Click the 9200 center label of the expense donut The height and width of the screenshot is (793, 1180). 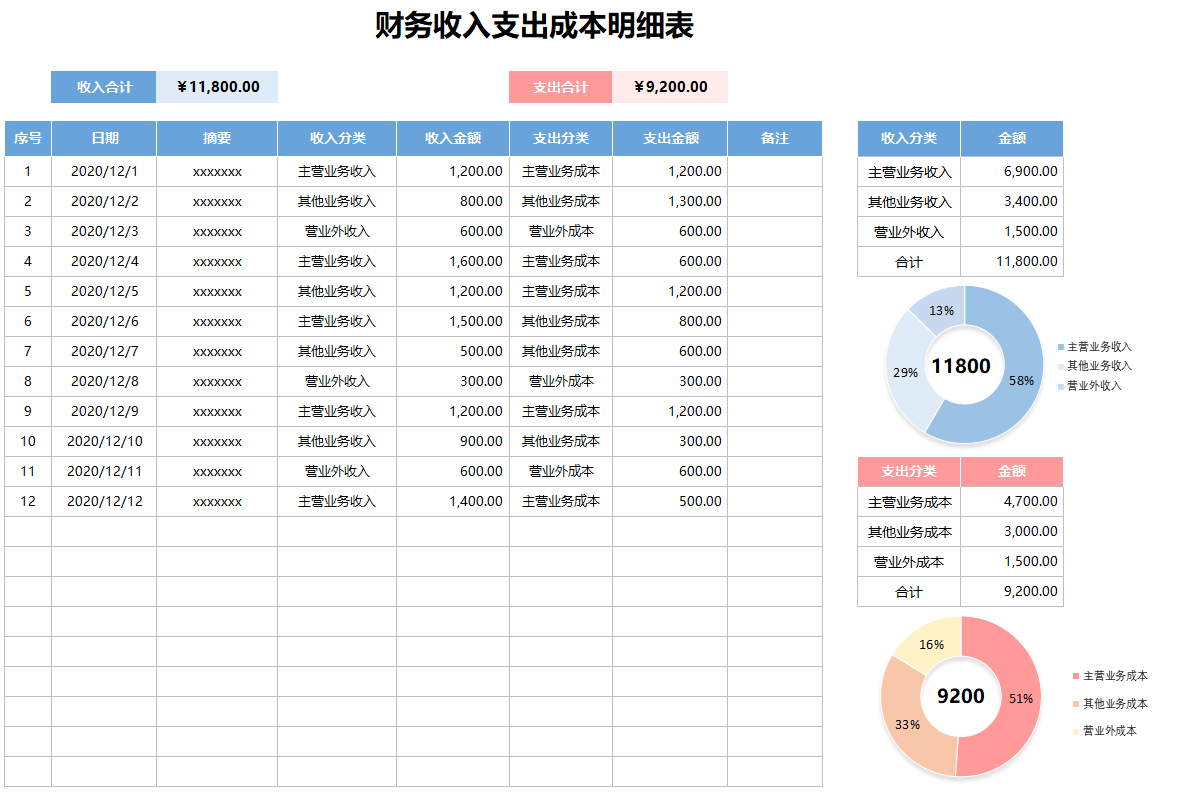click(960, 696)
